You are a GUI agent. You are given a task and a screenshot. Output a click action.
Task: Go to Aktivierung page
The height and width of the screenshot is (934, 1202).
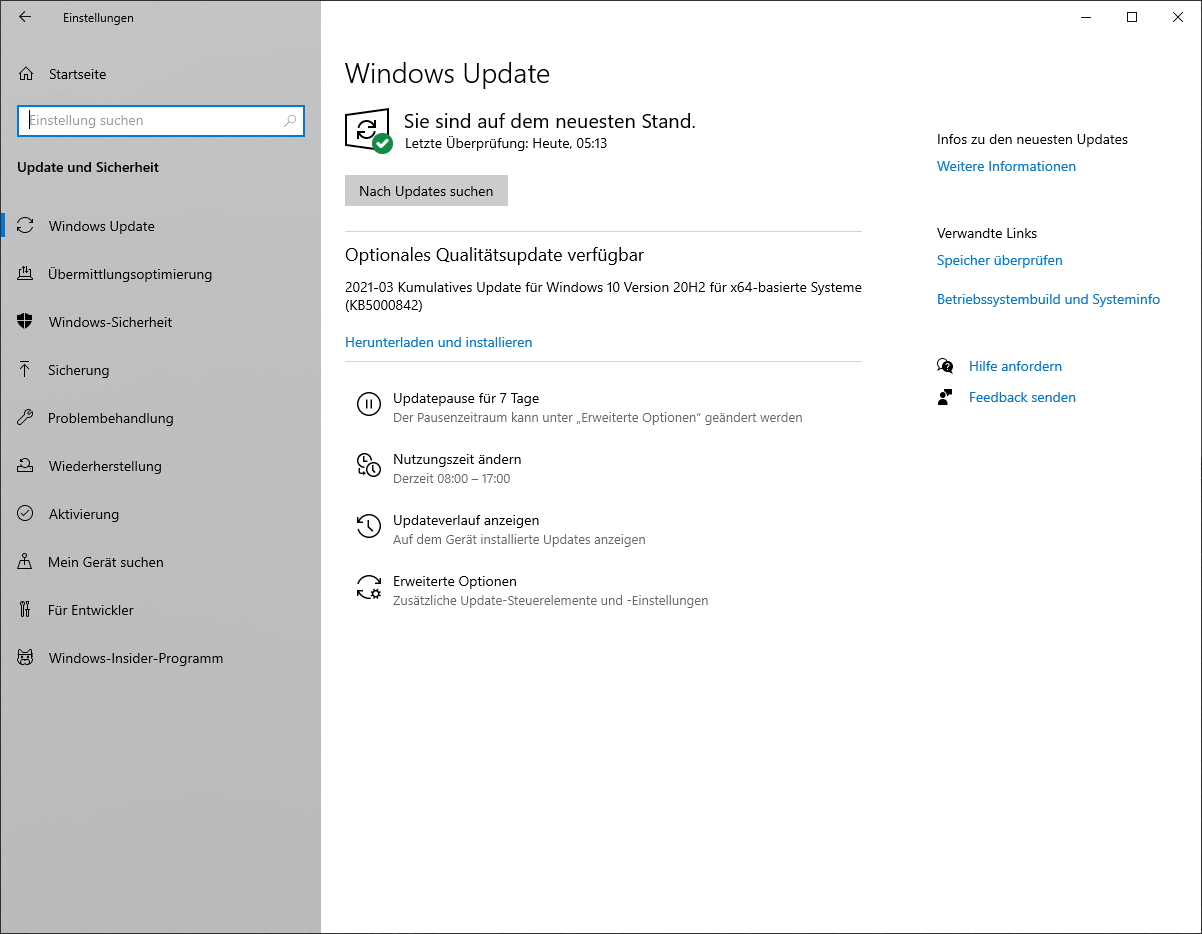click(161, 514)
